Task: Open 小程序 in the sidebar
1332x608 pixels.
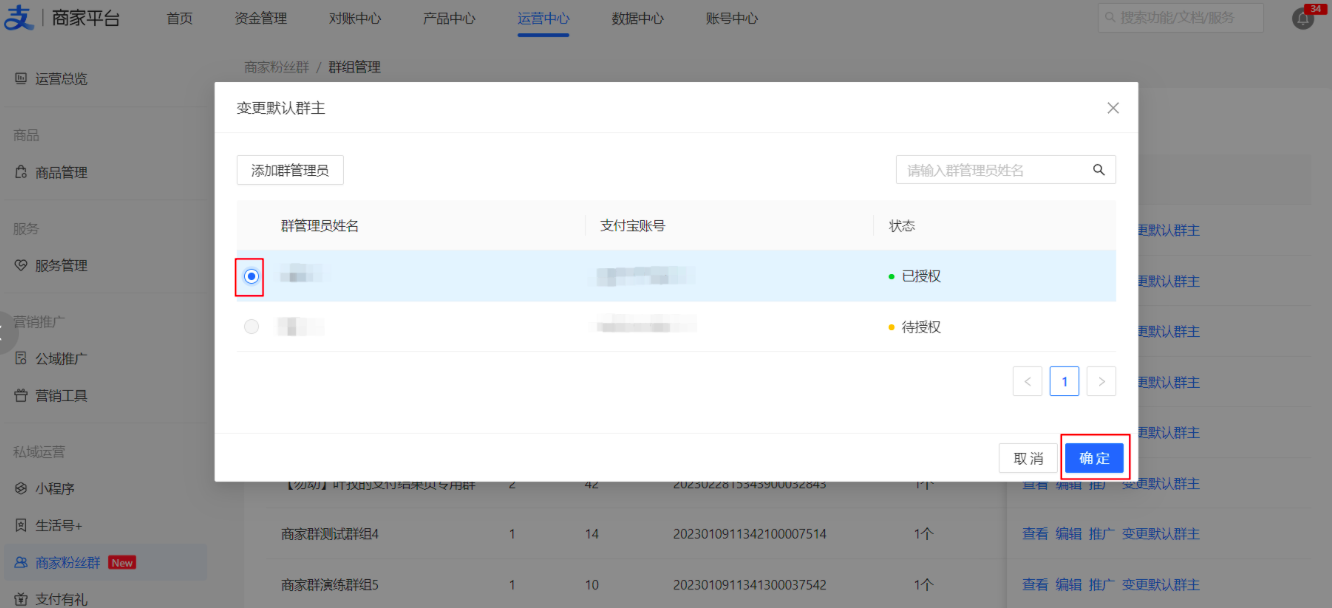Action: (54, 489)
